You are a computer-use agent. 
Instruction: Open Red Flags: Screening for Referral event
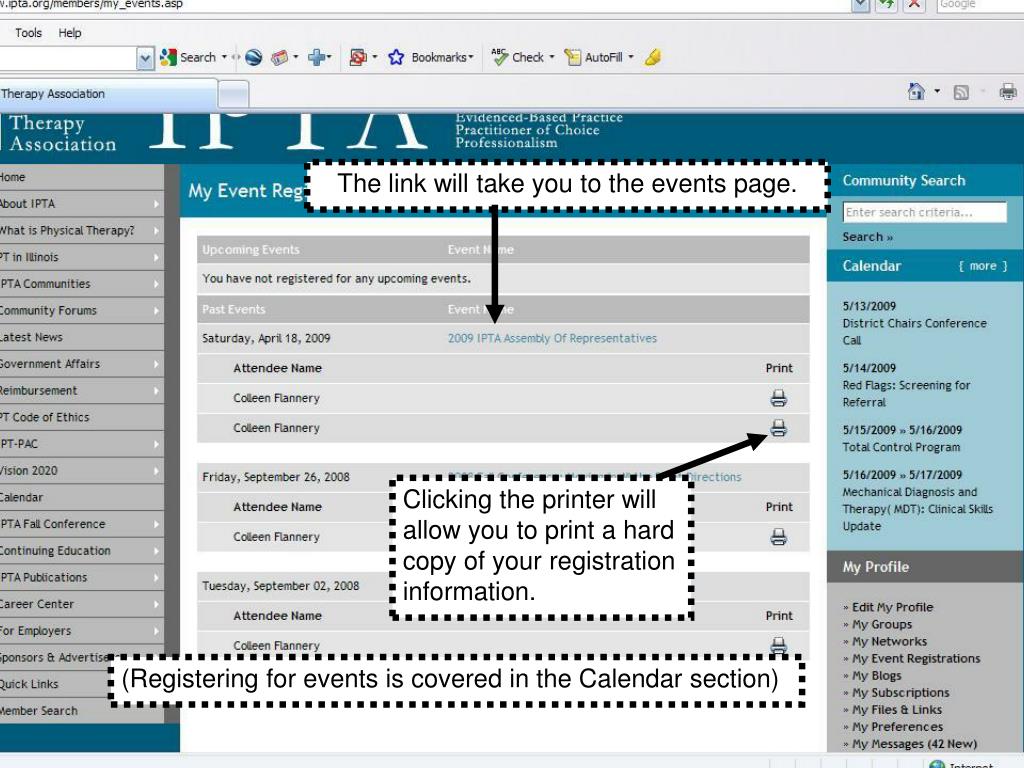click(906, 394)
